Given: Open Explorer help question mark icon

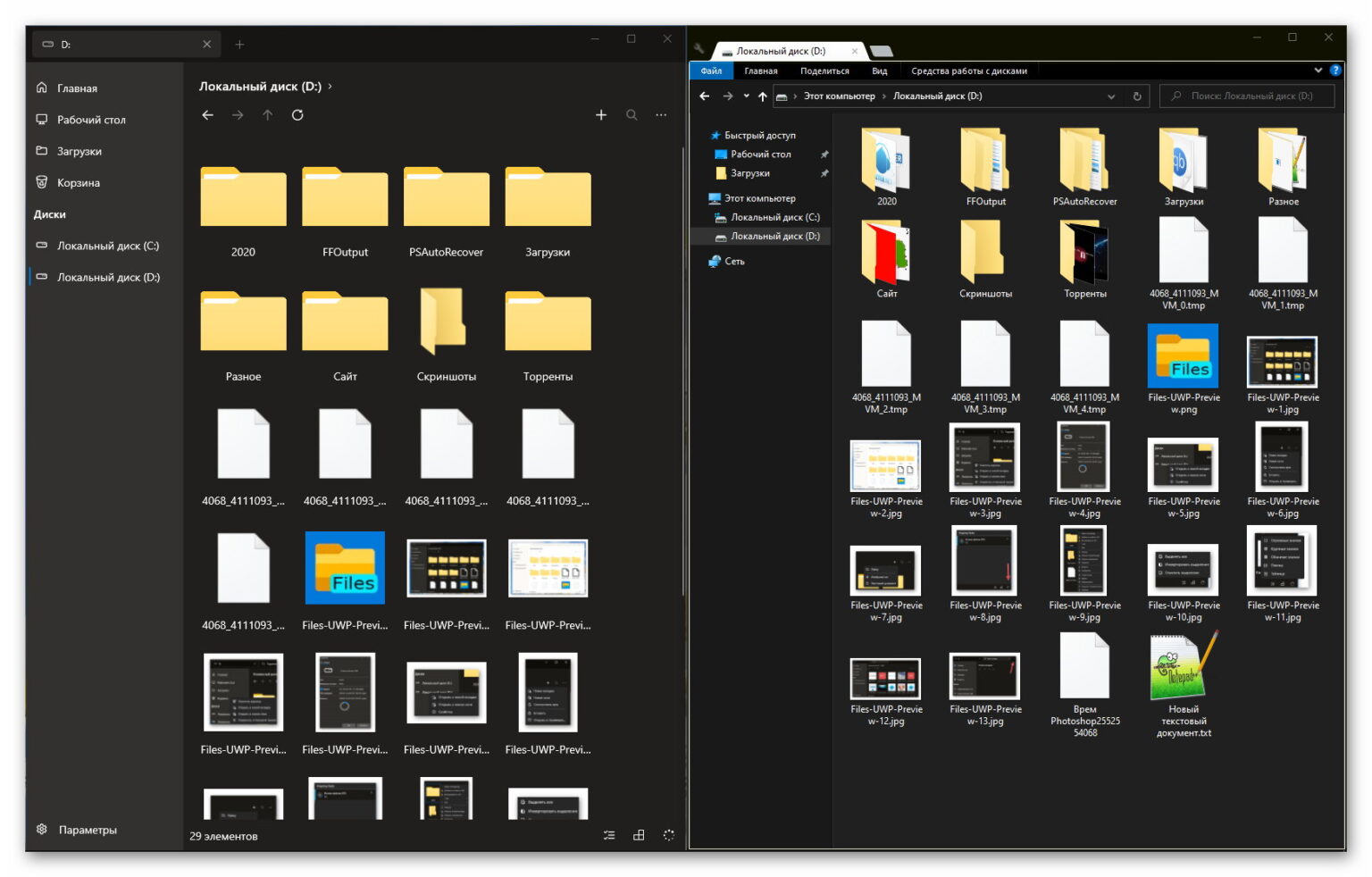Looking at the screenshot, I should (x=1335, y=70).
